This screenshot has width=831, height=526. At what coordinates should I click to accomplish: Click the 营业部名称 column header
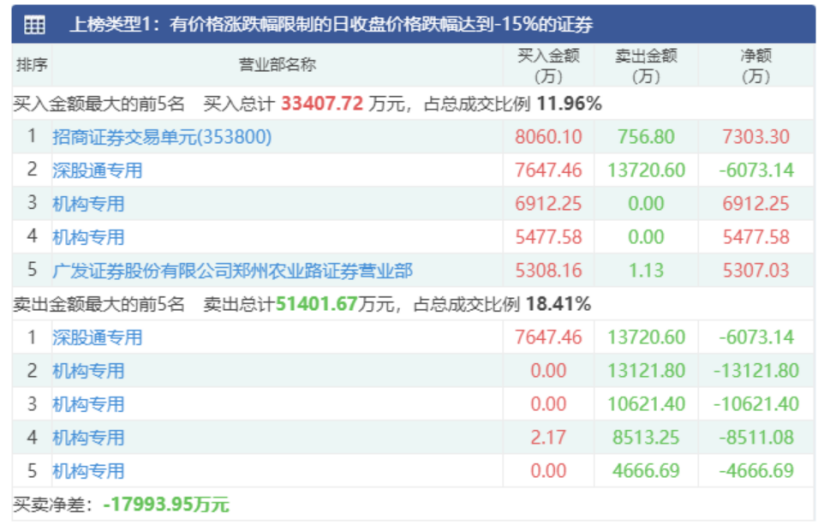[x=277, y=65]
